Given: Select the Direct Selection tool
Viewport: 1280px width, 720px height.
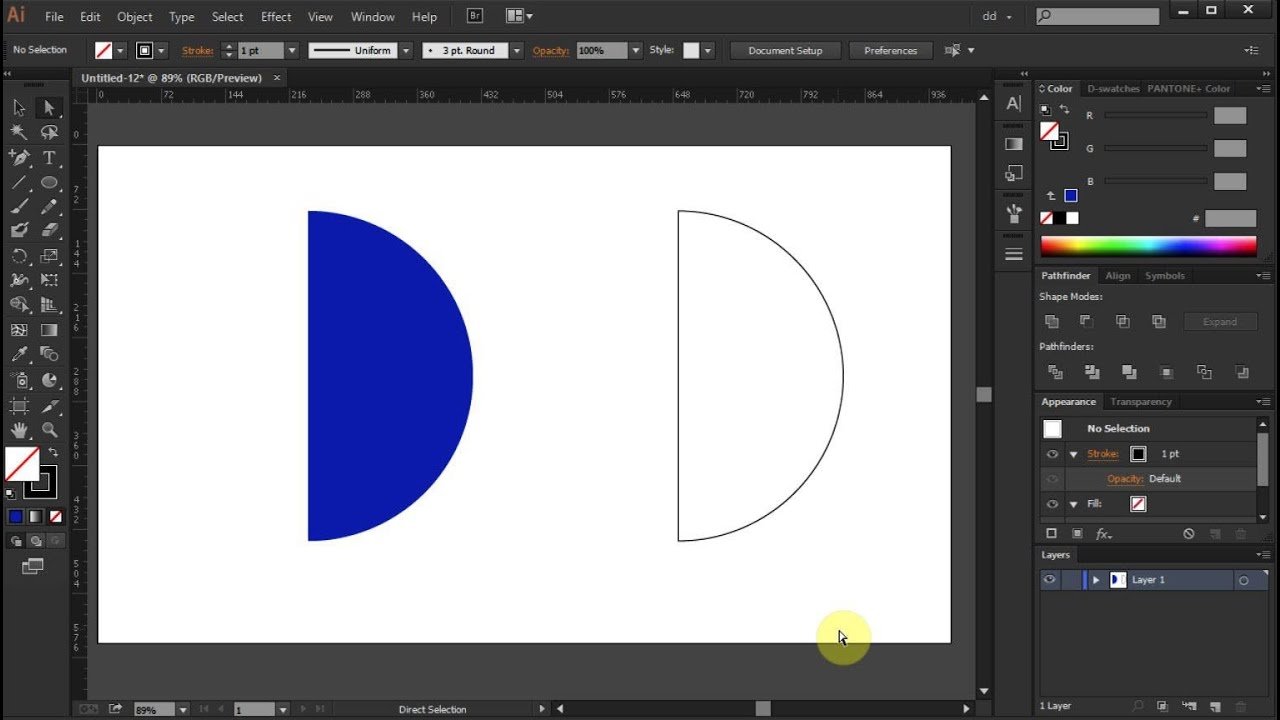Looking at the screenshot, I should pyautogui.click(x=49, y=108).
